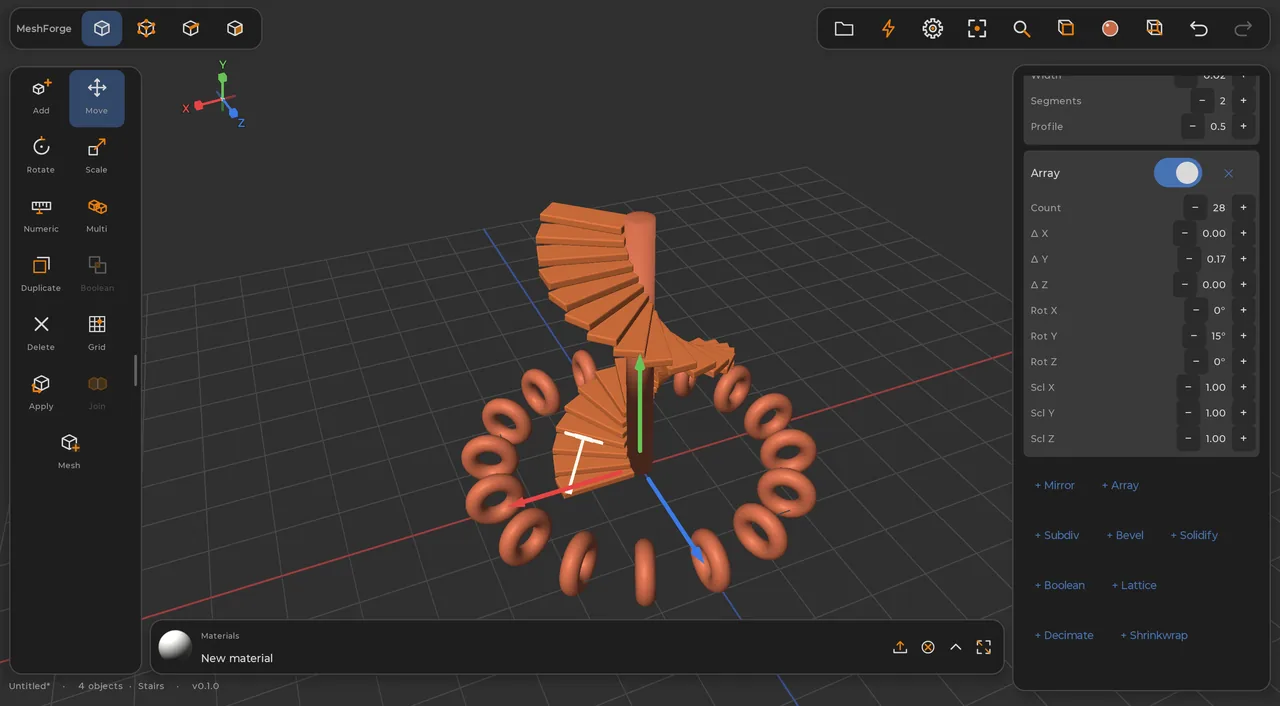Open the file folder icon in top toolbar
This screenshot has height=706, width=1280.
click(844, 29)
